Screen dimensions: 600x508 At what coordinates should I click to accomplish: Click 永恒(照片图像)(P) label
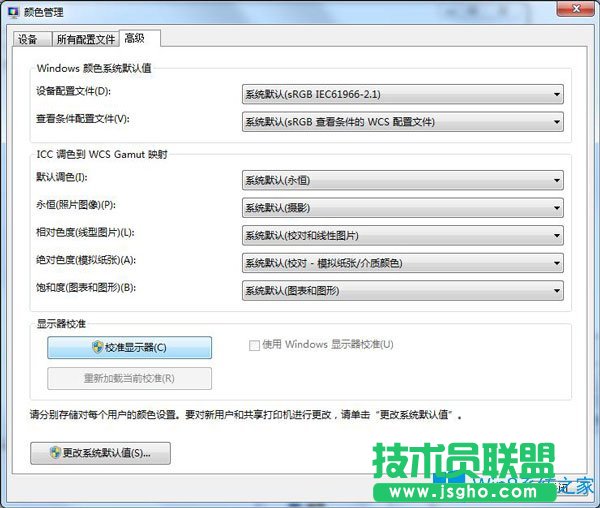[x=76, y=205]
